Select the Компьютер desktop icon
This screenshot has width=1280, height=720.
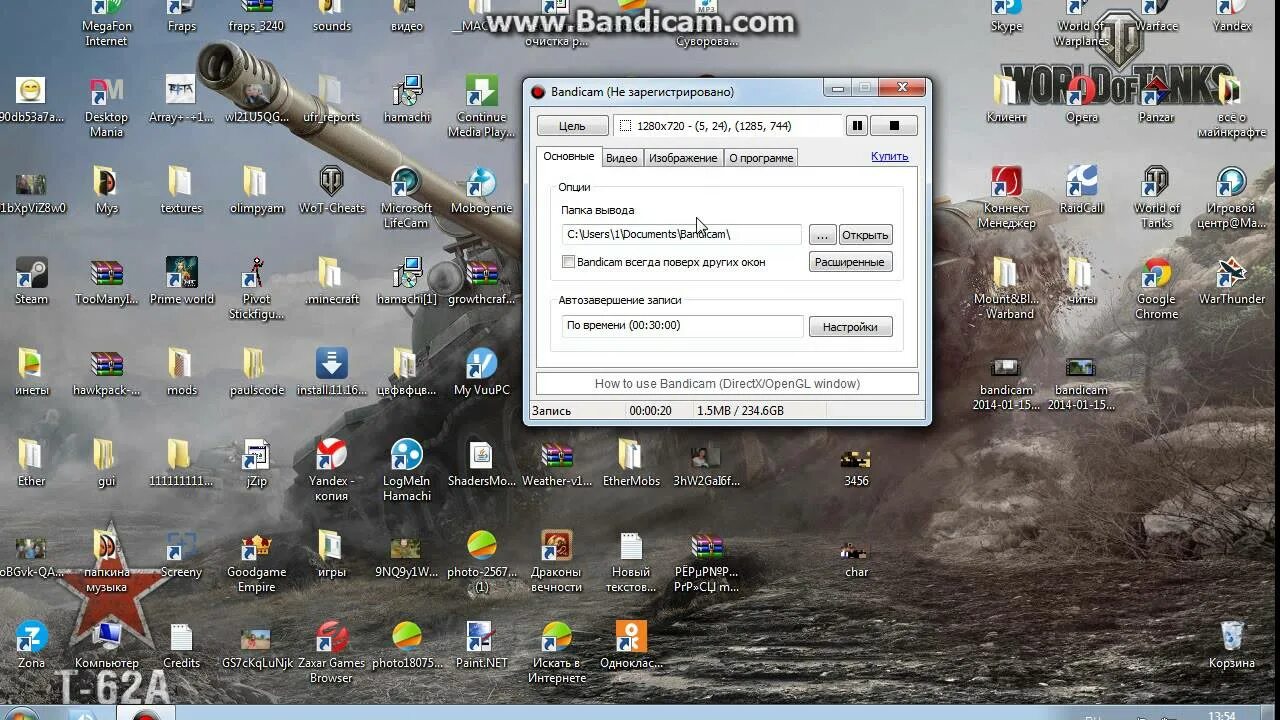point(106,645)
